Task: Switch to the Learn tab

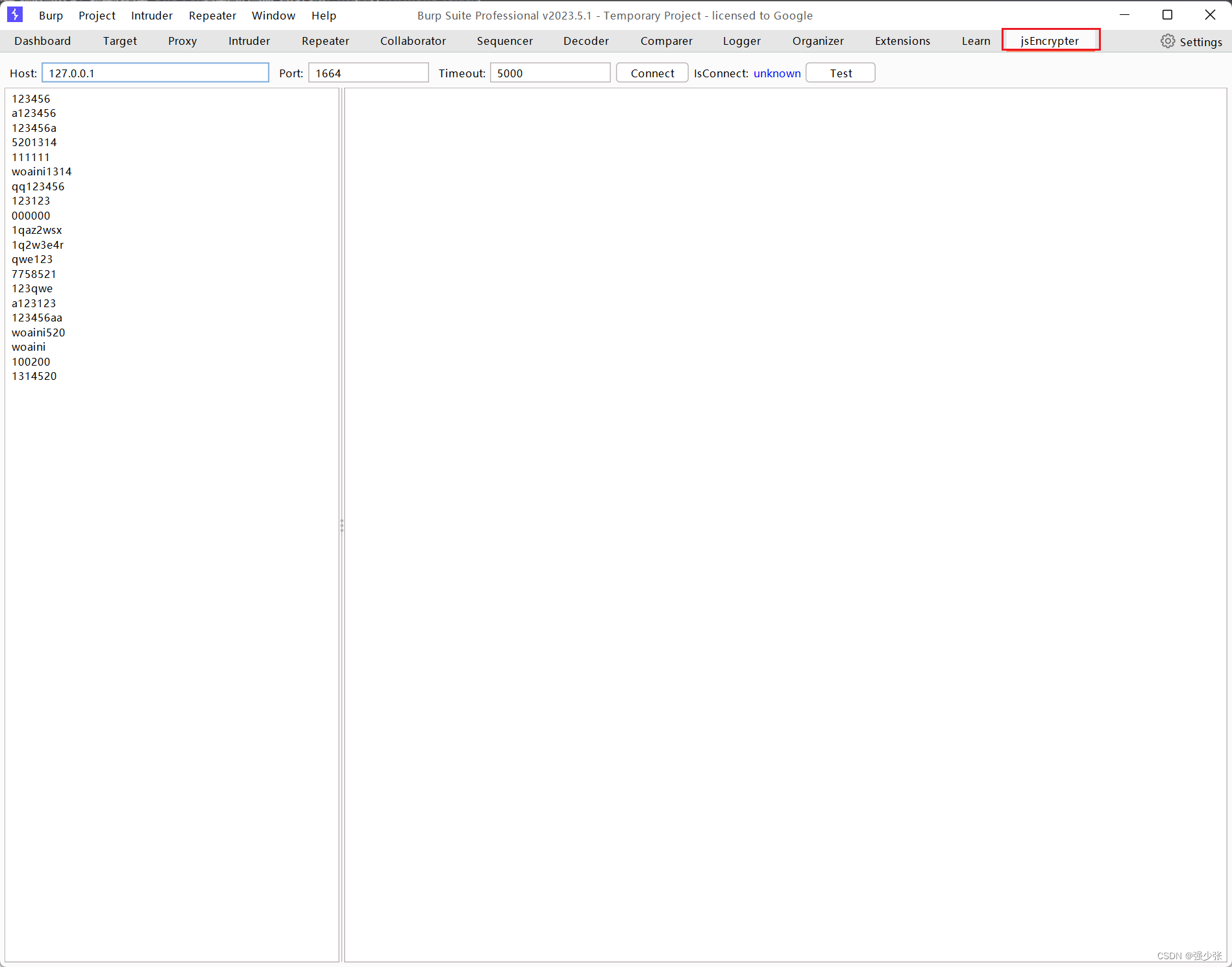Action: coord(976,41)
